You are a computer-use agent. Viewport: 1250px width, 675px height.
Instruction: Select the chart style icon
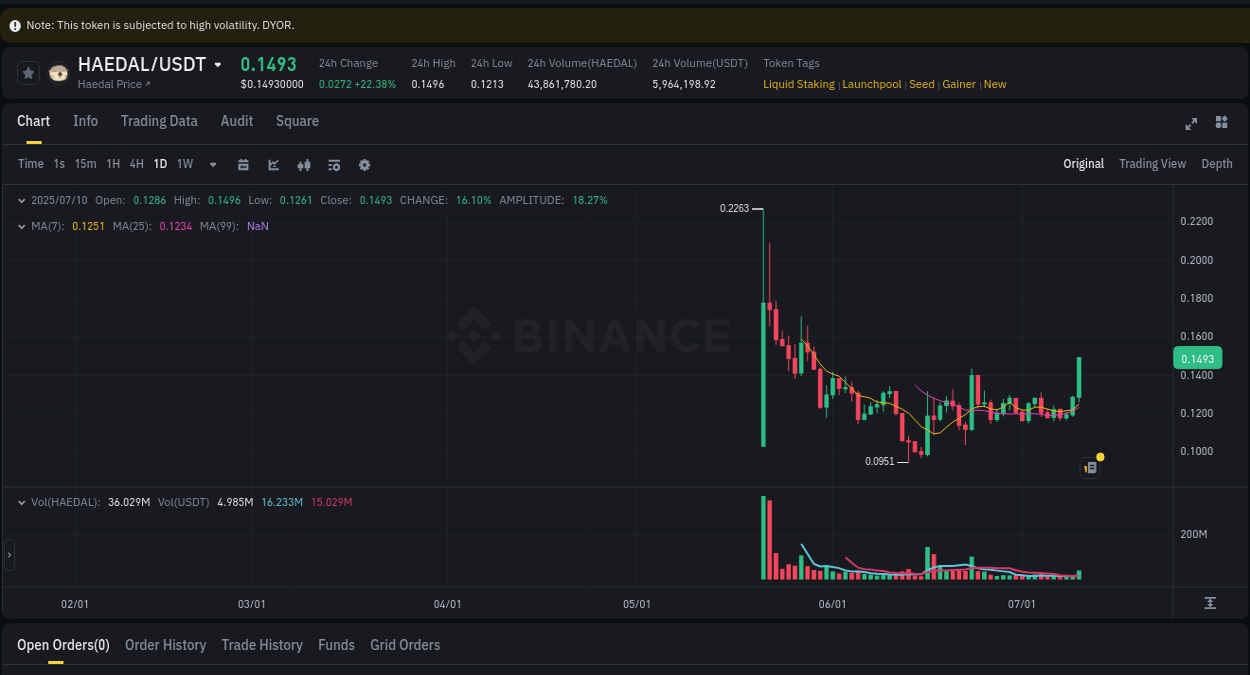pyautogui.click(x=273, y=163)
